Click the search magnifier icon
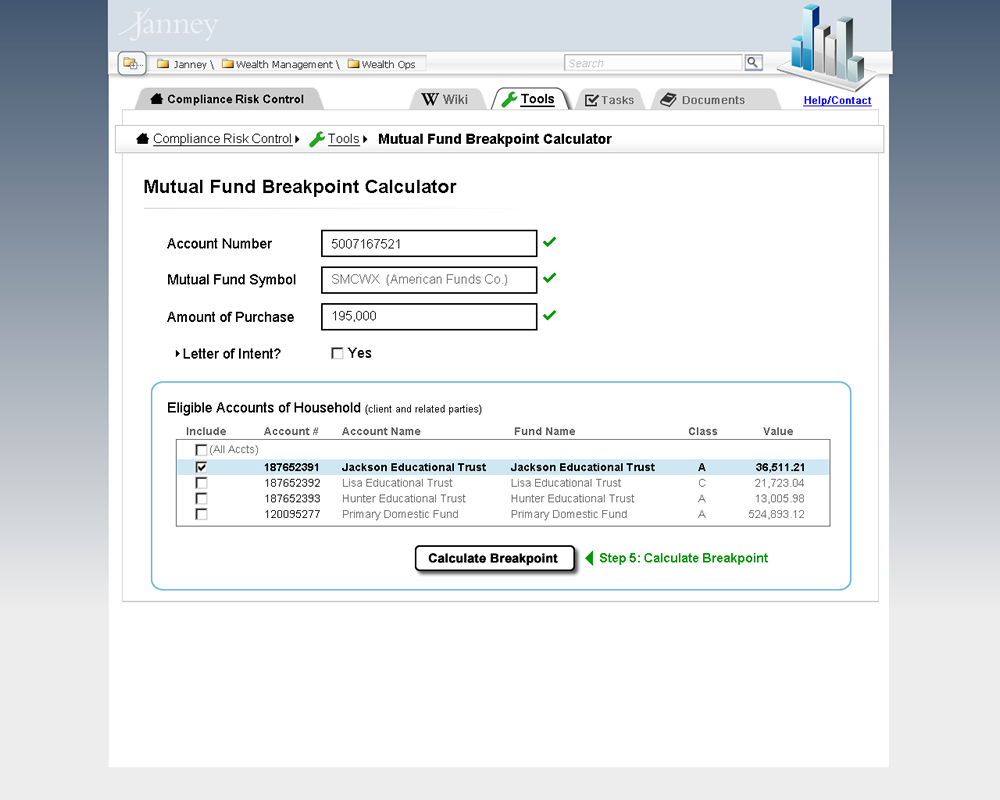 [x=753, y=62]
